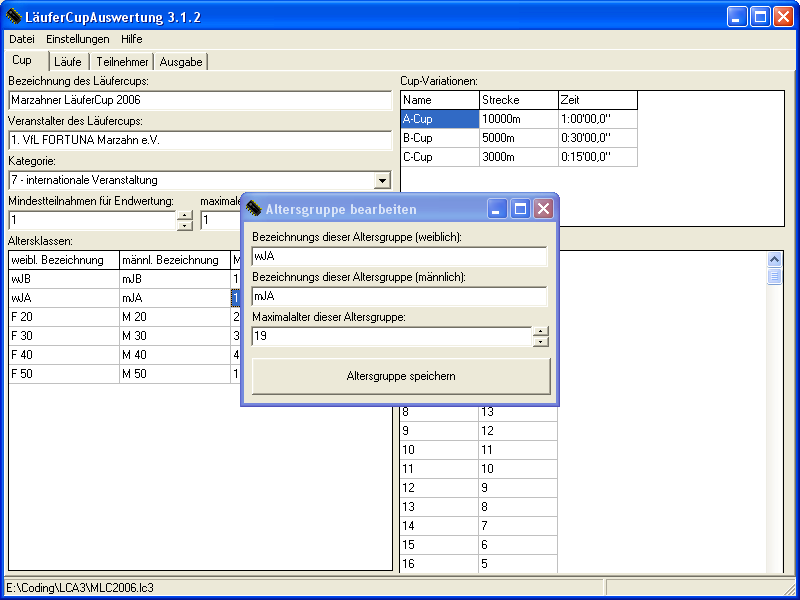Select the F 20 cell

64,317
